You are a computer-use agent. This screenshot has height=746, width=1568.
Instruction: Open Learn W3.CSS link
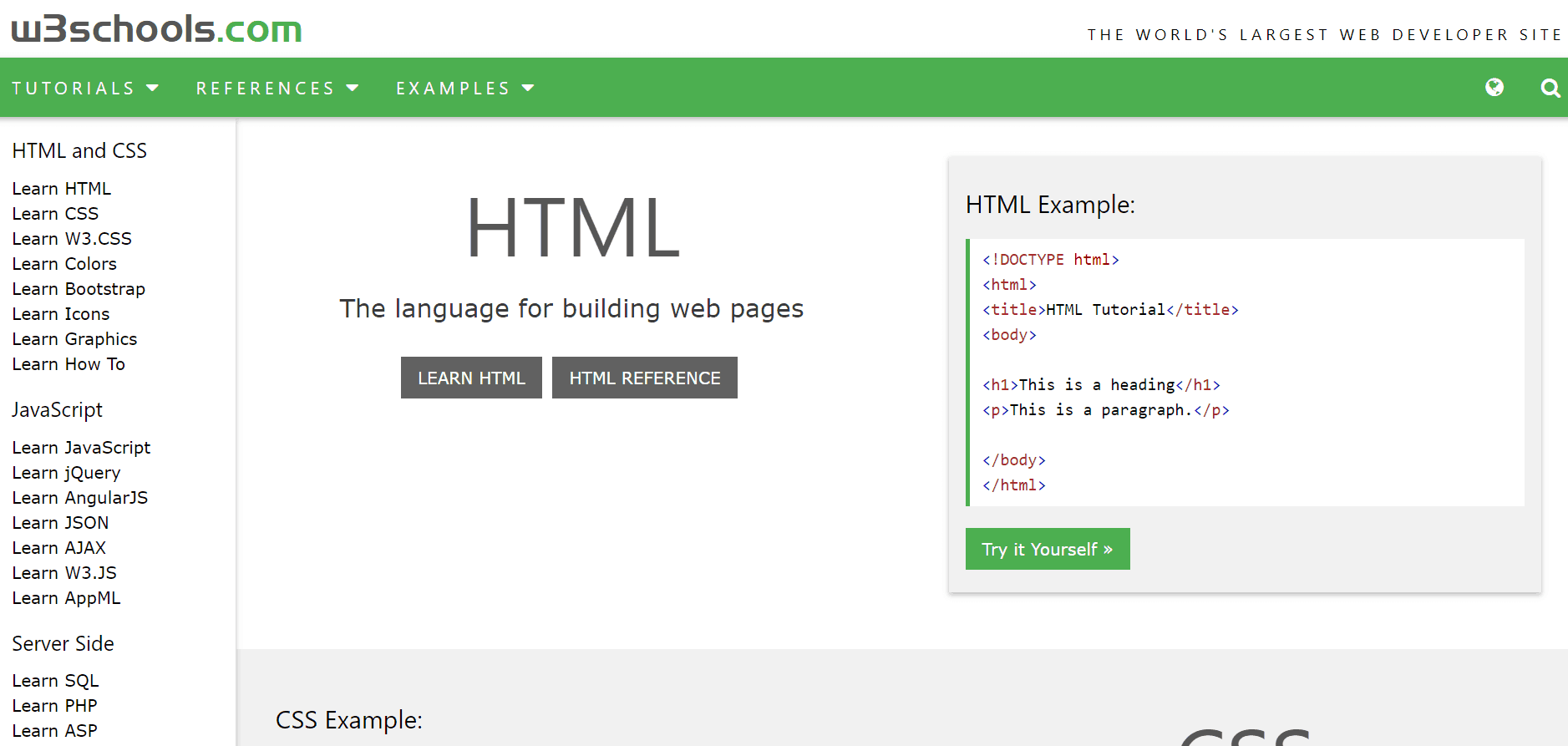pos(72,239)
